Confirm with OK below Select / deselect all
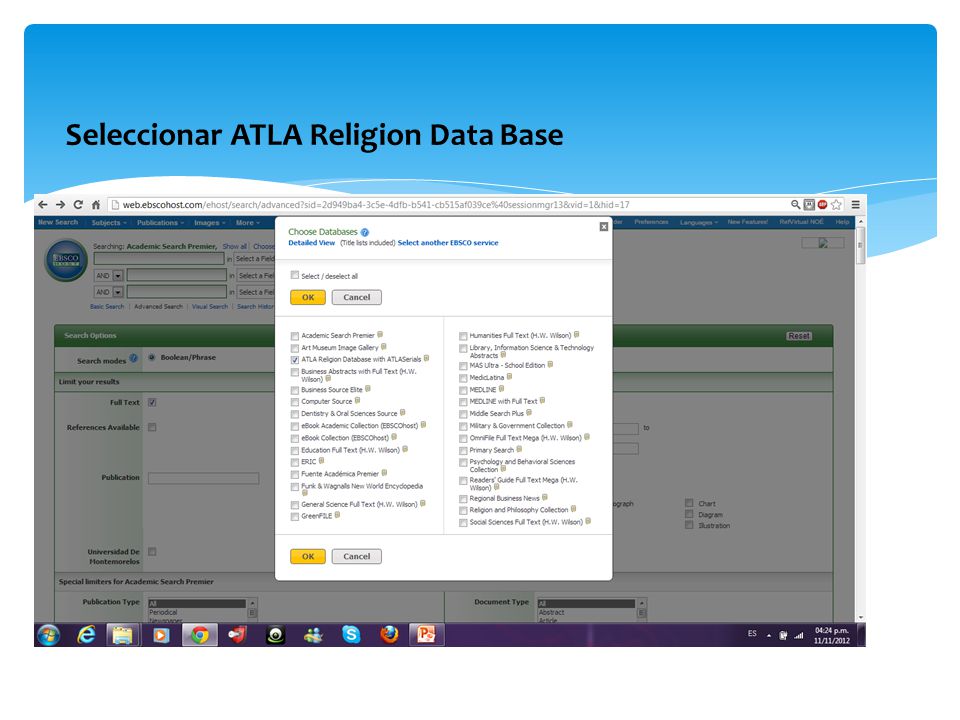960x720 pixels. [x=308, y=298]
